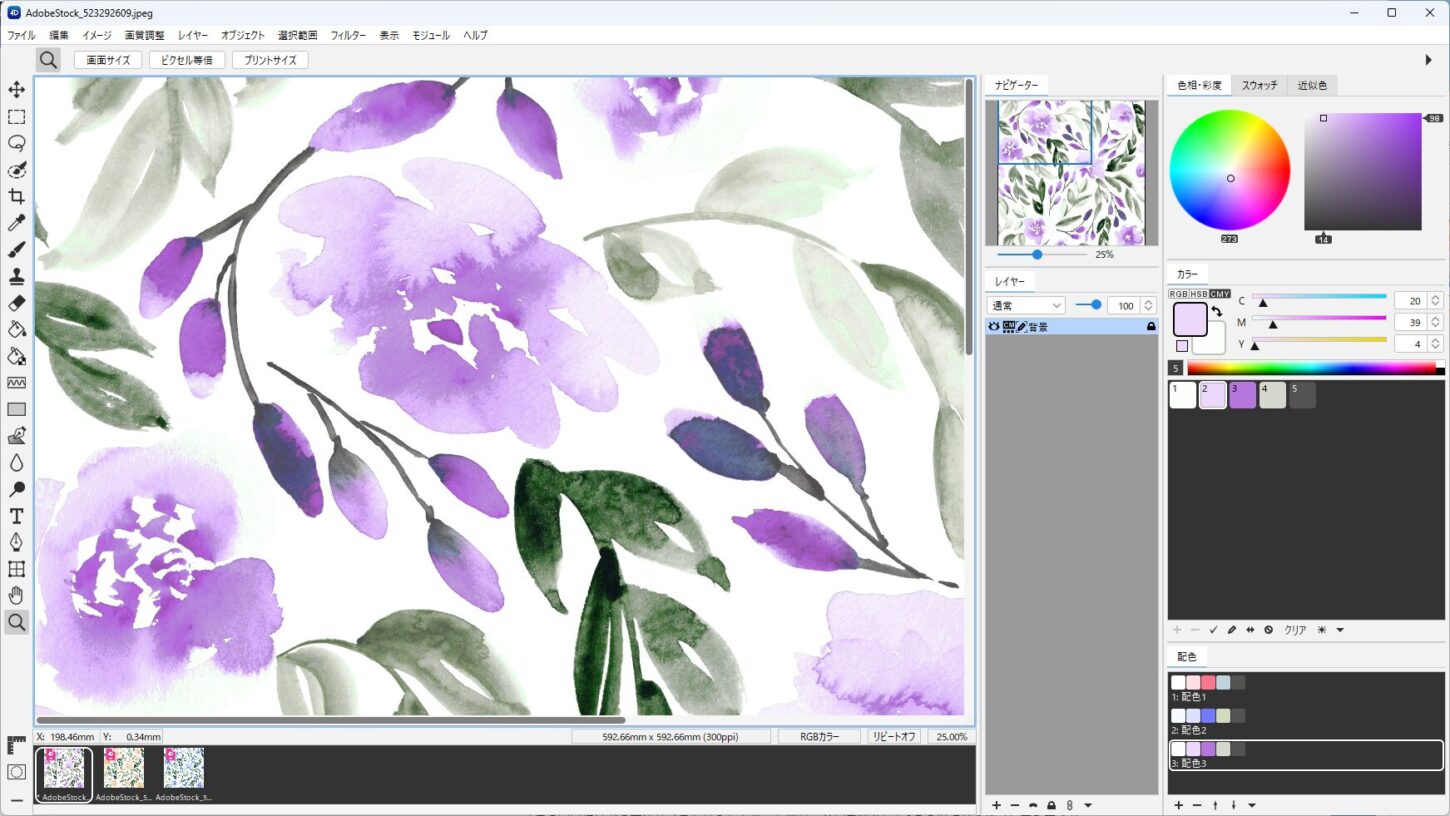Select purple swatch number 3
This screenshot has width=1450, height=816.
(x=1243, y=395)
